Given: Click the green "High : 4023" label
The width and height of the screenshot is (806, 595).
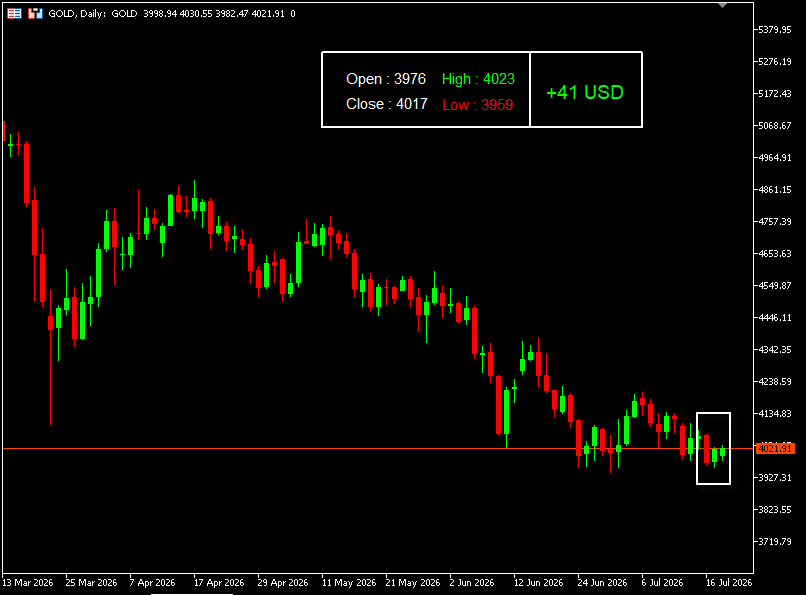Looking at the screenshot, I should (x=478, y=79).
